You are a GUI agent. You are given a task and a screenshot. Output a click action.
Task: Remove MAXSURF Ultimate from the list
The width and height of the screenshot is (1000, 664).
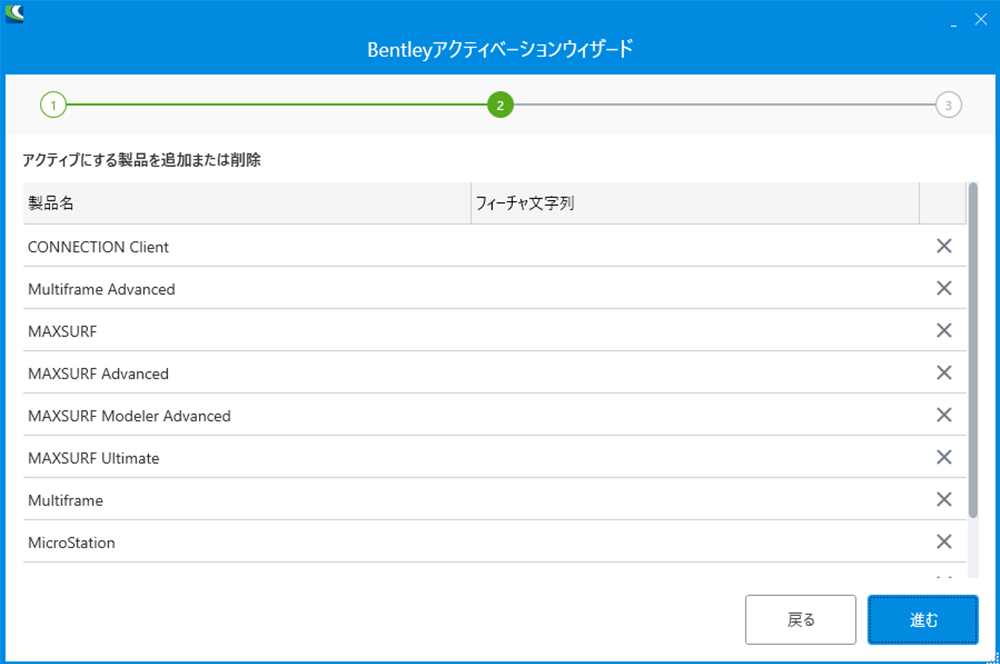pos(944,457)
